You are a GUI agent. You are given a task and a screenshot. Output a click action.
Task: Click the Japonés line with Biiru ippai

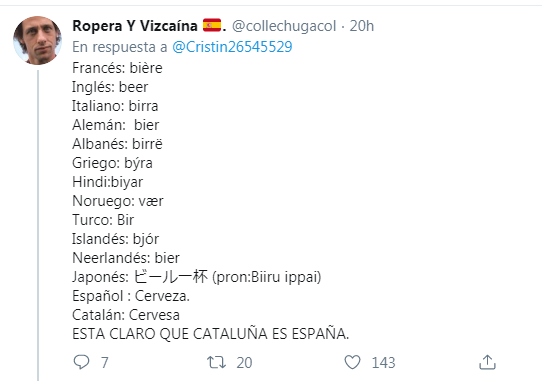pos(196,277)
